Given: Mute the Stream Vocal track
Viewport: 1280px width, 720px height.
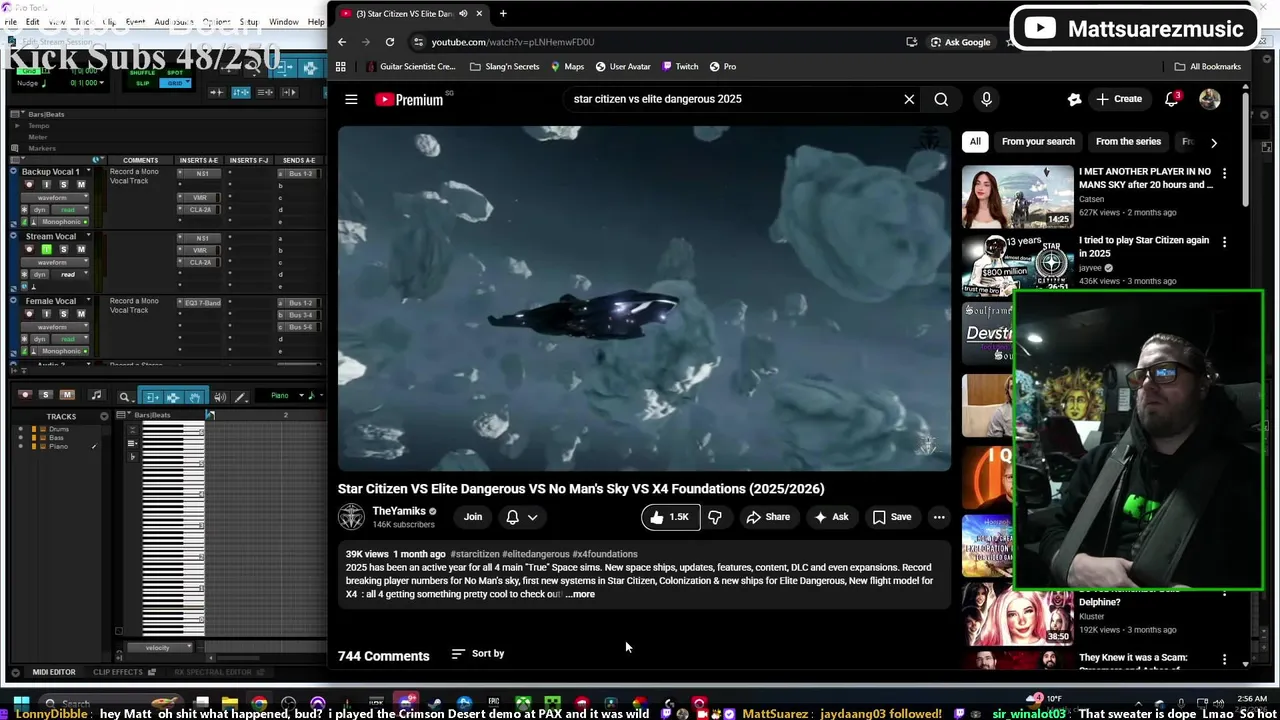Looking at the screenshot, I should 81,249.
